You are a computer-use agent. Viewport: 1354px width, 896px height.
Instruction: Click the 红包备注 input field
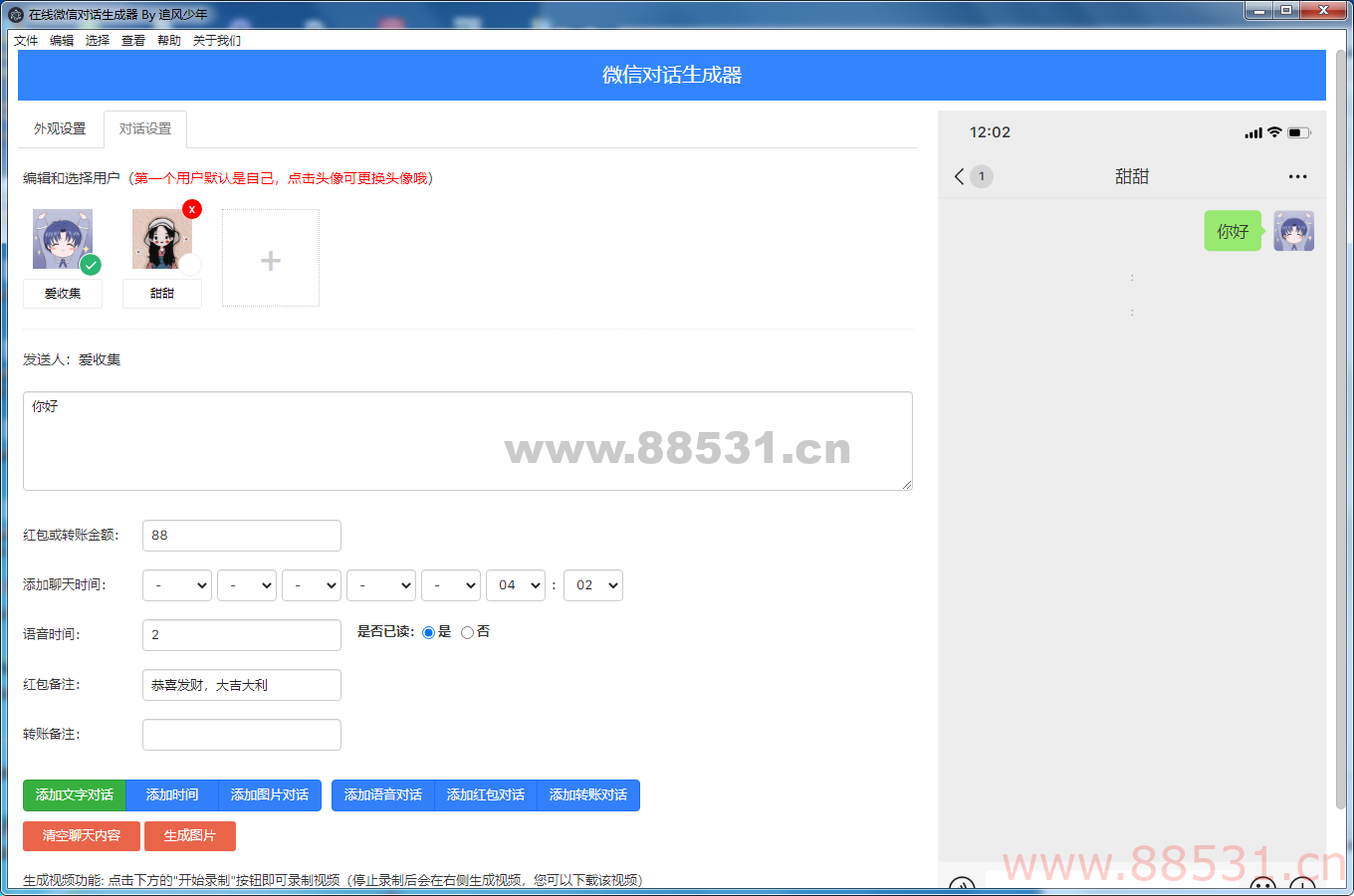click(242, 685)
